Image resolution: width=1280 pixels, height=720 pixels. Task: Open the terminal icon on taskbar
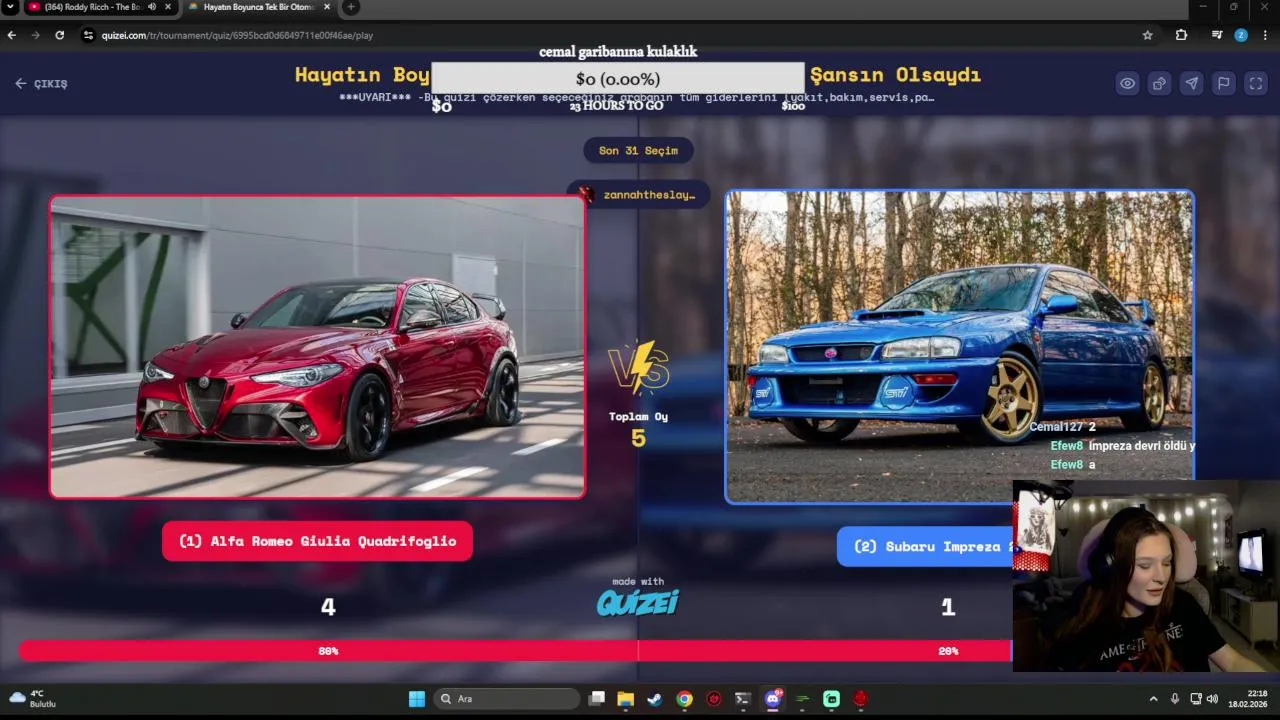click(x=743, y=699)
